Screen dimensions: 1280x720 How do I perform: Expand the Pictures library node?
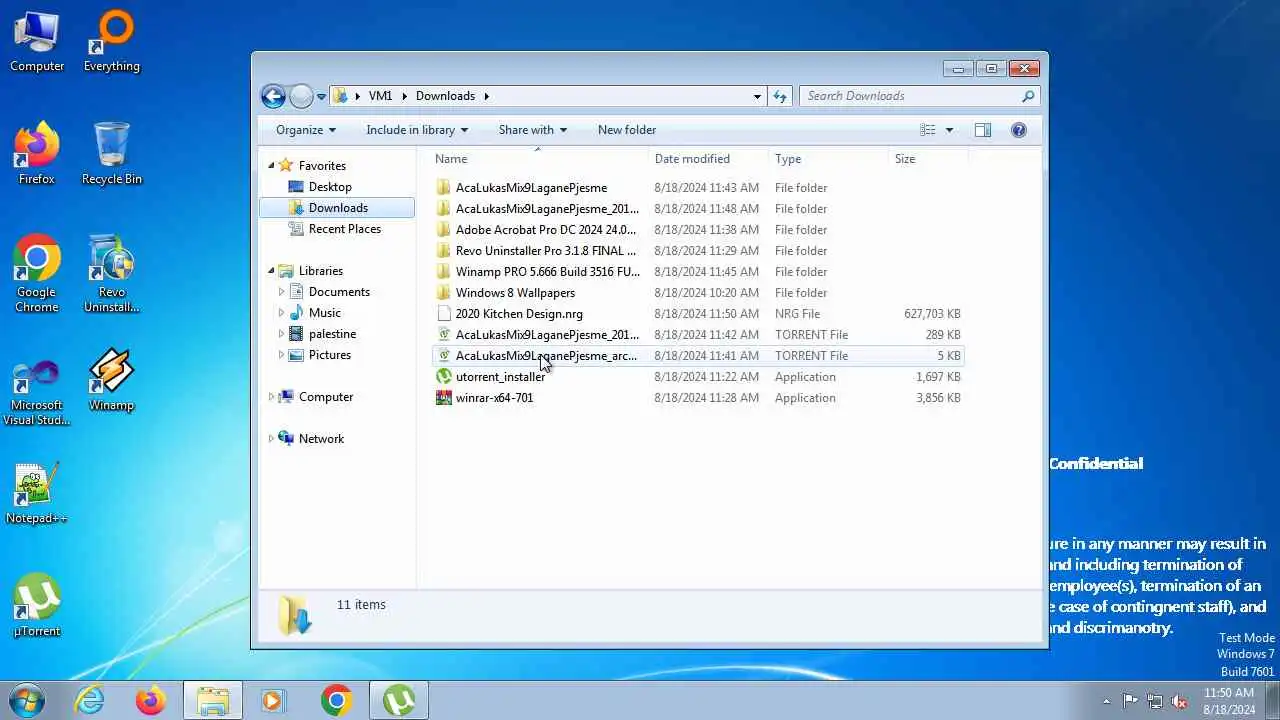(x=282, y=355)
